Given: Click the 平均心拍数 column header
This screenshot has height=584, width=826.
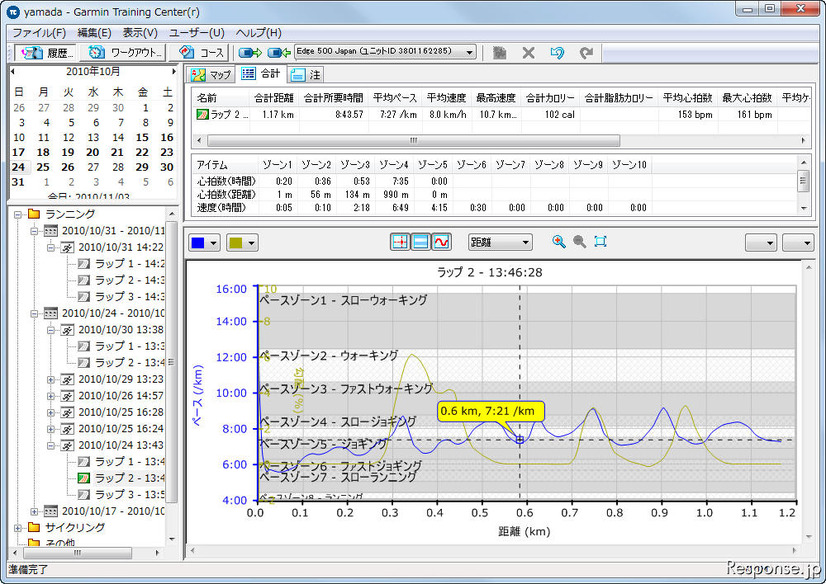Looking at the screenshot, I should [x=687, y=98].
